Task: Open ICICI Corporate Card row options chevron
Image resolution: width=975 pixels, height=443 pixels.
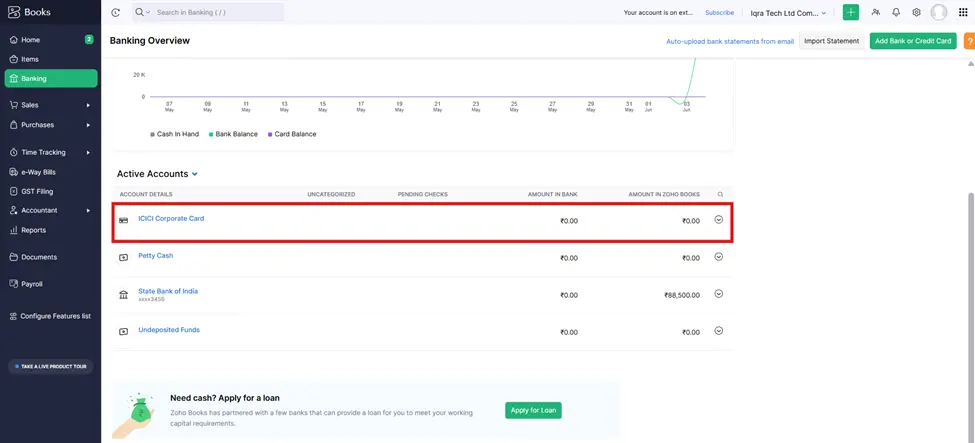Action: (x=719, y=220)
